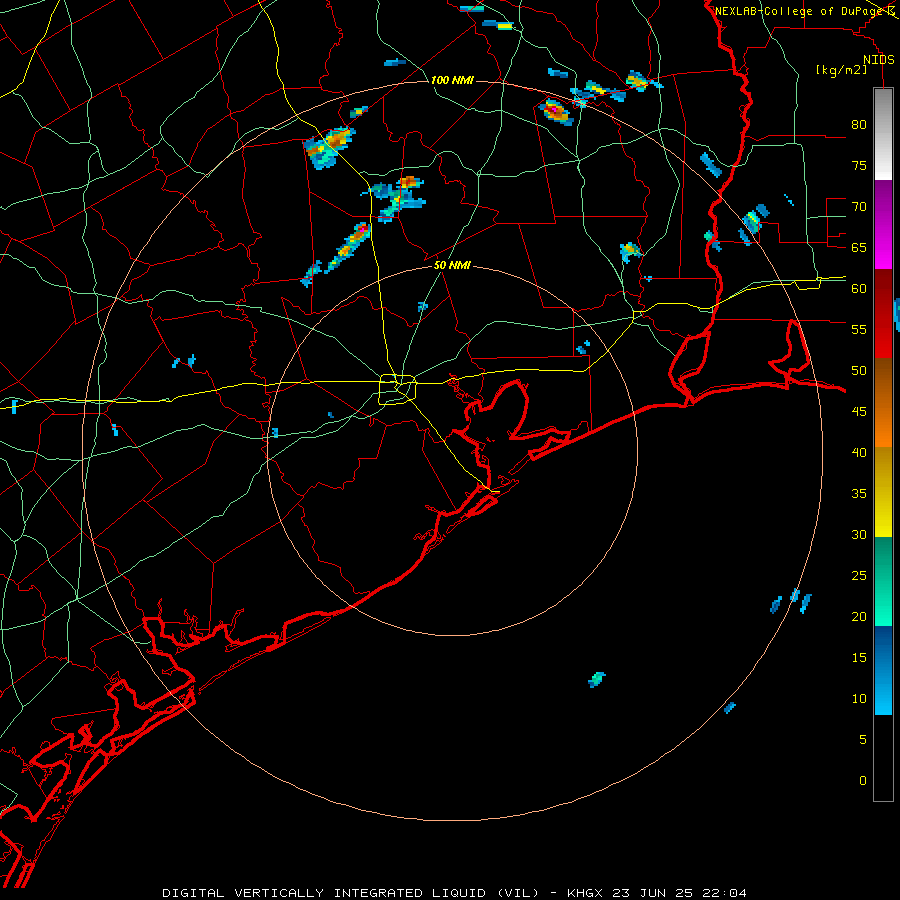Select the blue segment of the color scale
The height and width of the screenshot is (900, 900).
[883, 670]
